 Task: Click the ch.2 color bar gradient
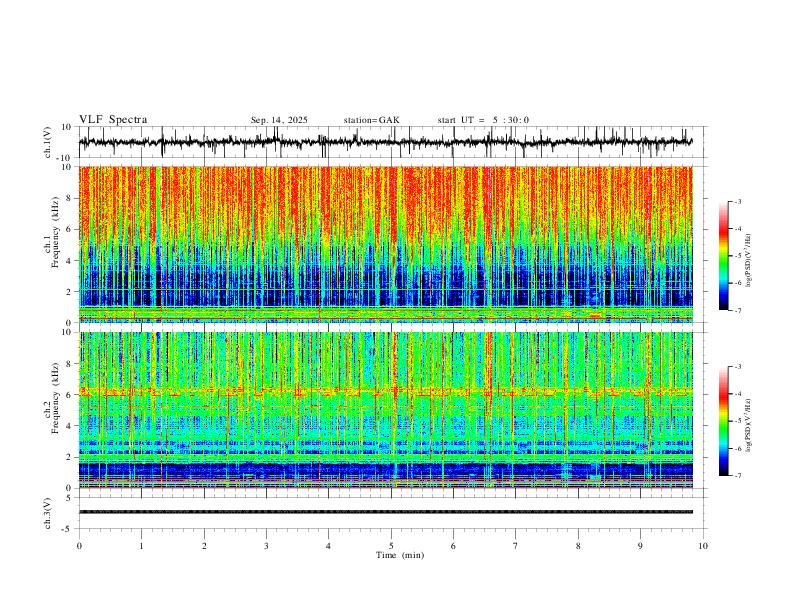723,421
